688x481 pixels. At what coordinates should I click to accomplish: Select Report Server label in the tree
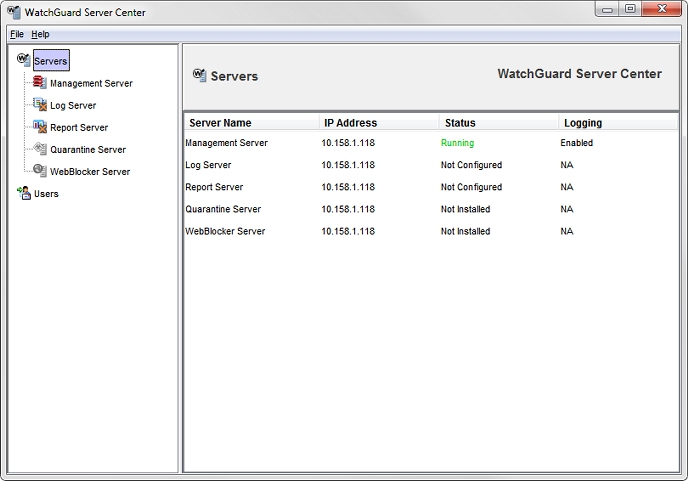pos(79,128)
